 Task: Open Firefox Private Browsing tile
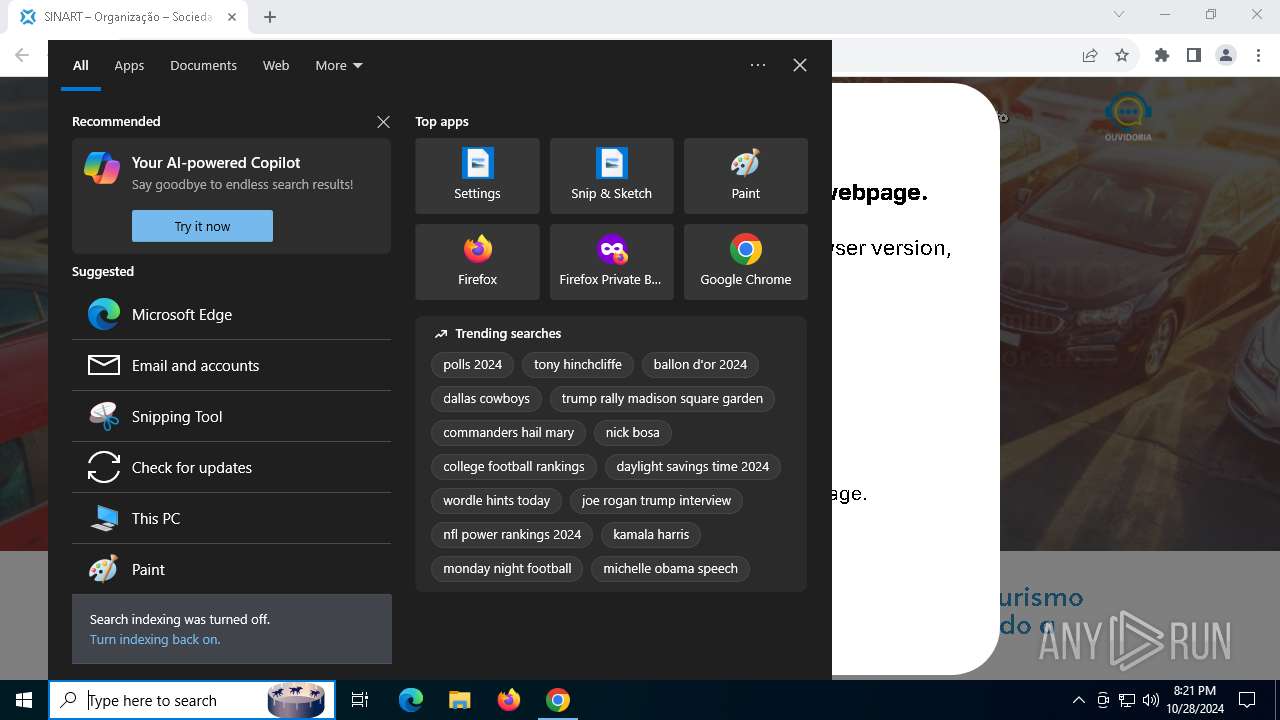[x=611, y=262]
